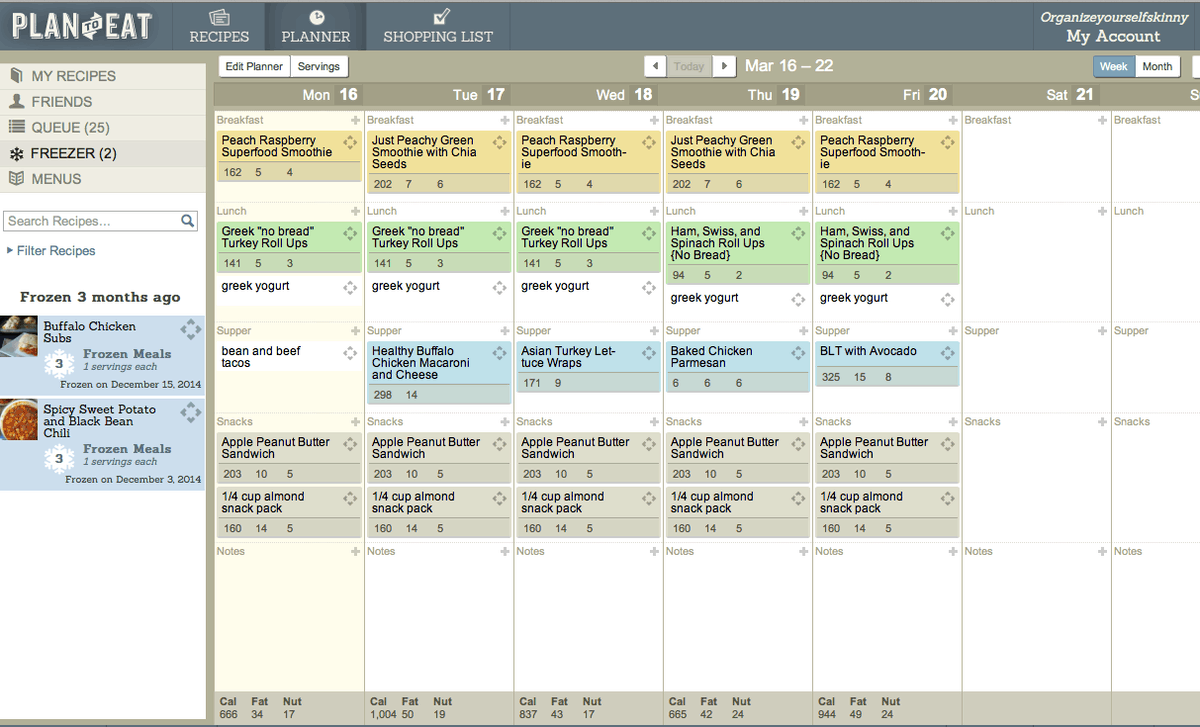Add a Saturday lunch item
Image resolution: width=1200 pixels, height=727 pixels.
[x=1102, y=211]
